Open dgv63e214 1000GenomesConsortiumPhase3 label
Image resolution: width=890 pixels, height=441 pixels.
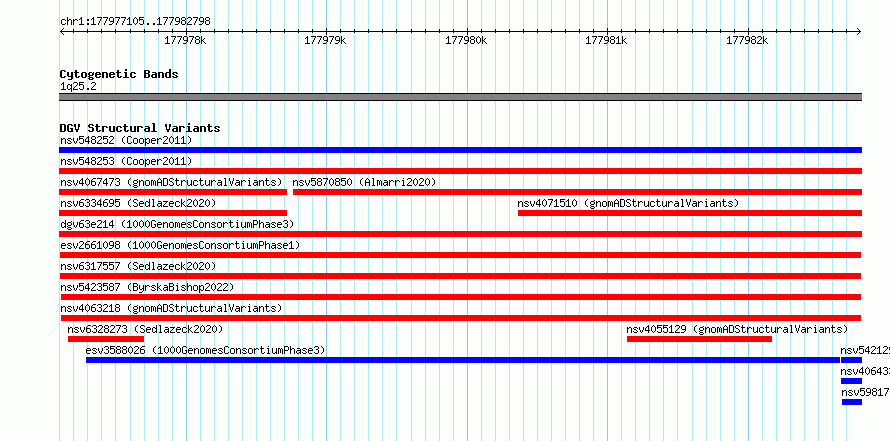tap(177, 224)
